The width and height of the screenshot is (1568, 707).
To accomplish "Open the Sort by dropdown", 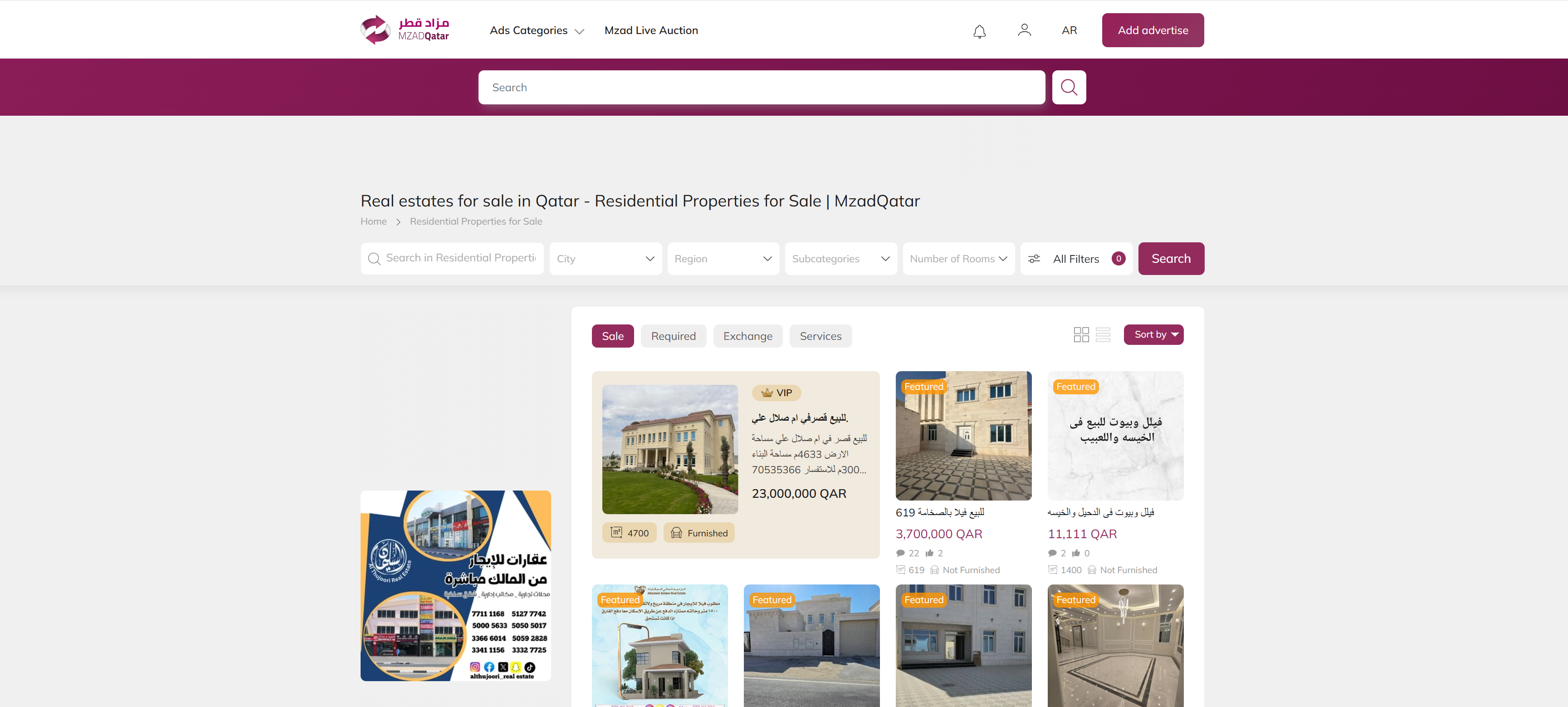I will pos(1153,334).
